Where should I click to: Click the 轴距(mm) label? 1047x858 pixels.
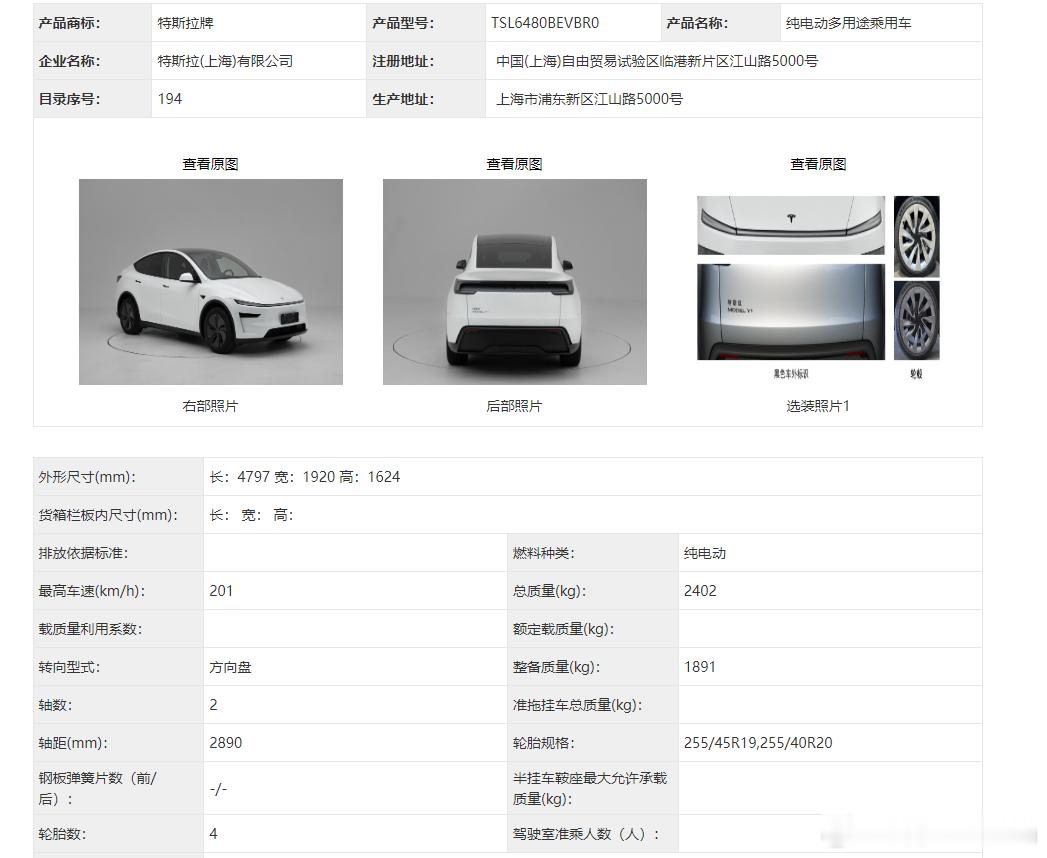[73, 742]
